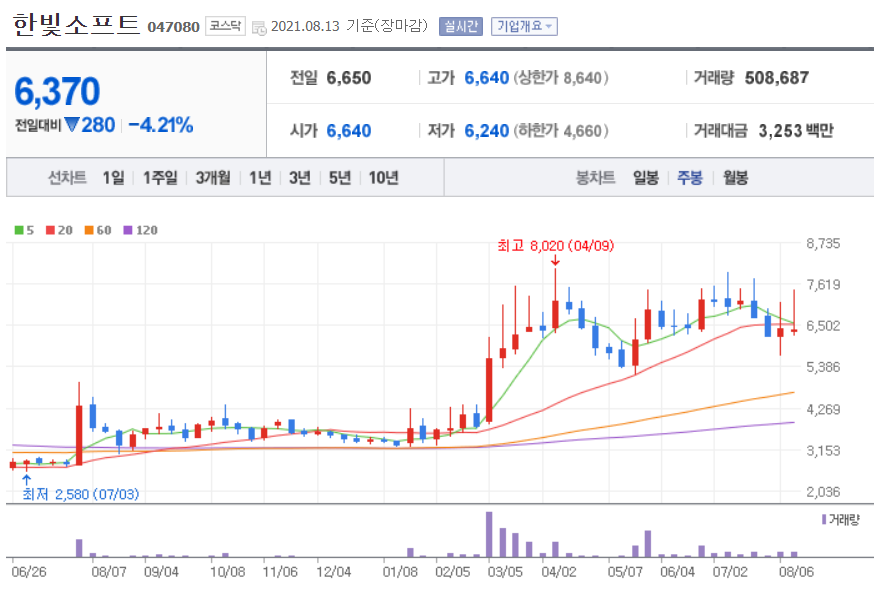Viewport: 874px width, 591px height.
Task: Click the current price 6,370
Action: pos(57,91)
